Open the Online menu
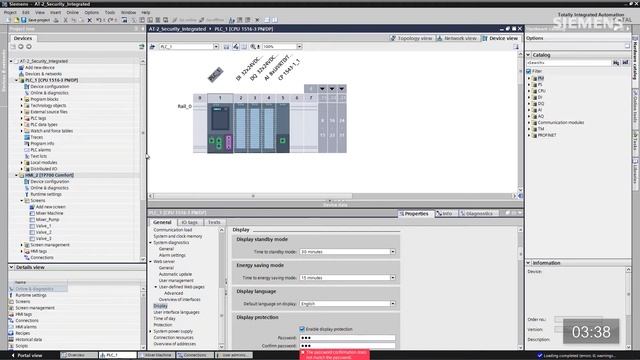Screen dimensions: 640x360 (72, 12)
